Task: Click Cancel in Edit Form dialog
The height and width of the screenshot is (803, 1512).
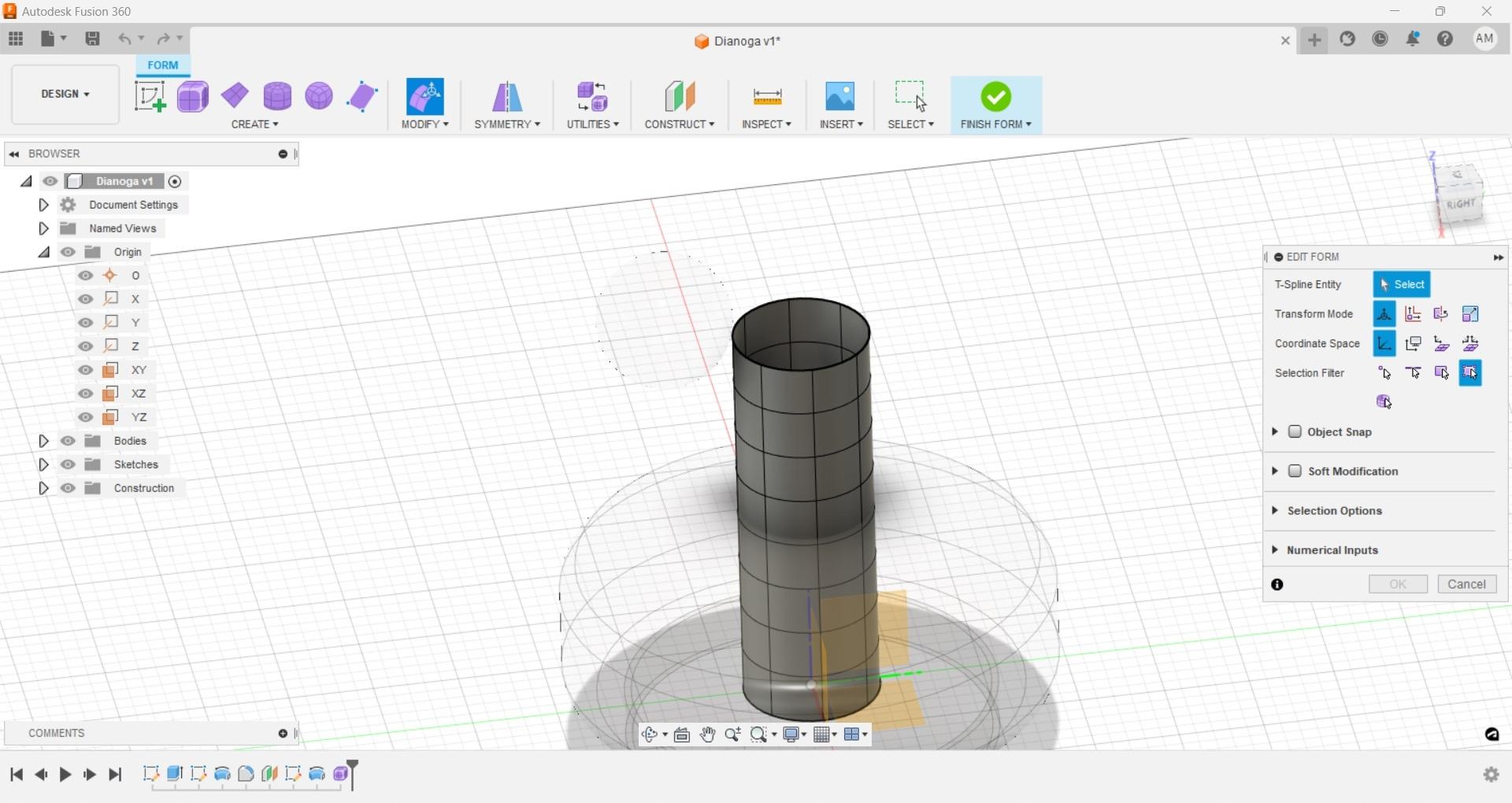Action: pyautogui.click(x=1467, y=584)
